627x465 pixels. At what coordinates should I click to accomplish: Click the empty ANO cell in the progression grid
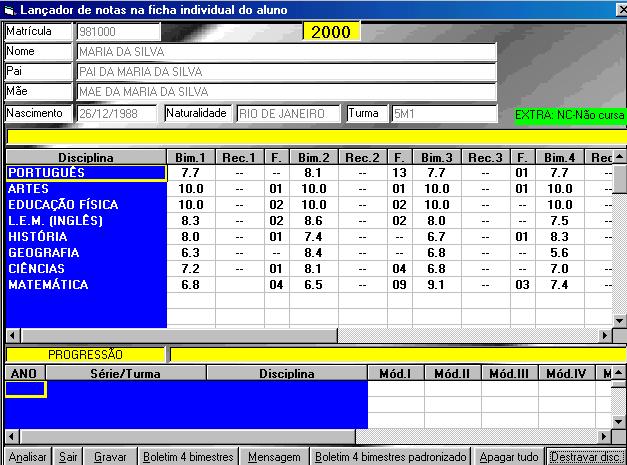click(25, 390)
